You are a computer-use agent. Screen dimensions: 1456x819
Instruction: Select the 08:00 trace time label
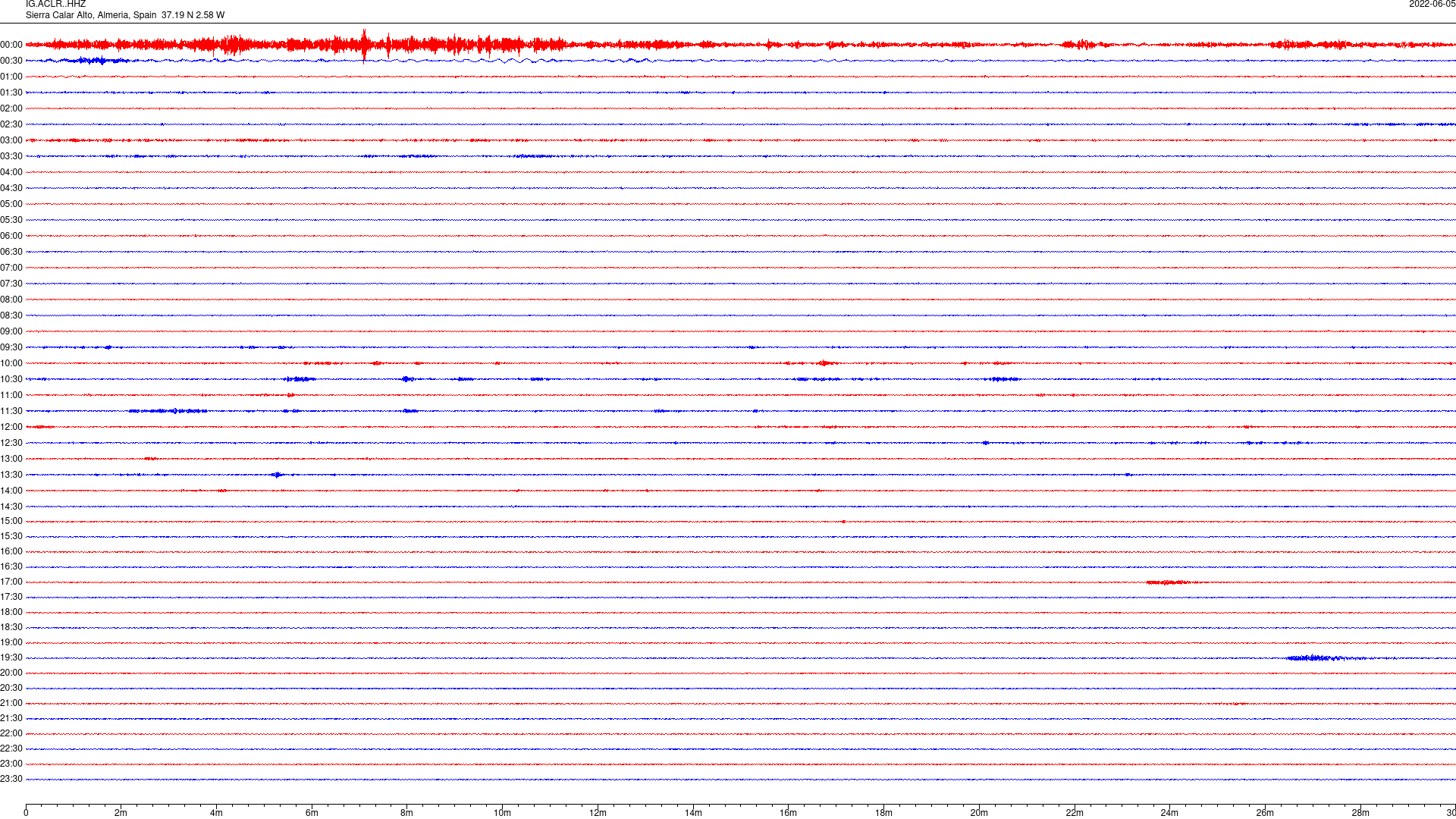pos(11,300)
